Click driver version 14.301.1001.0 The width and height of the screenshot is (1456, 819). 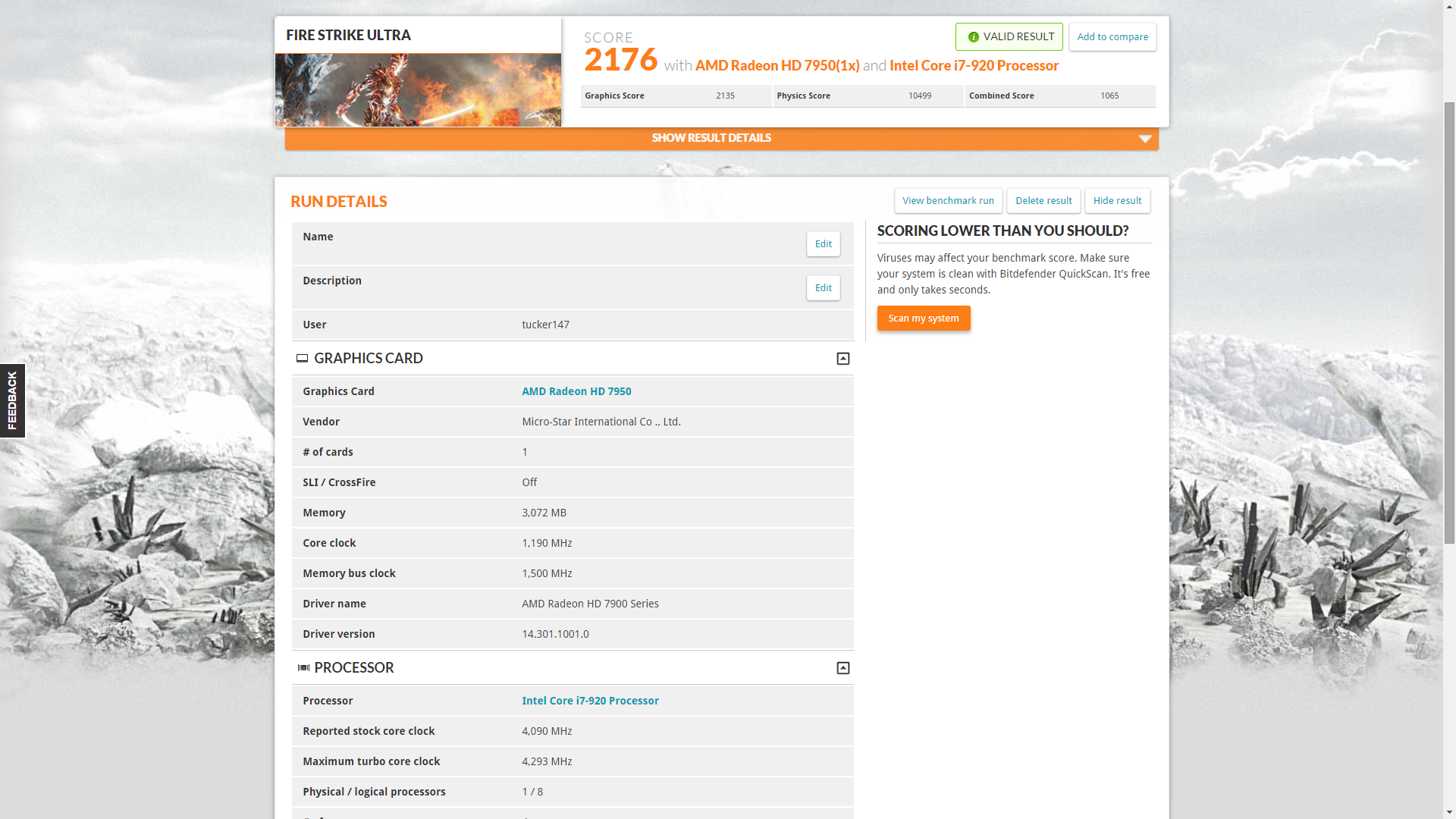tap(555, 634)
